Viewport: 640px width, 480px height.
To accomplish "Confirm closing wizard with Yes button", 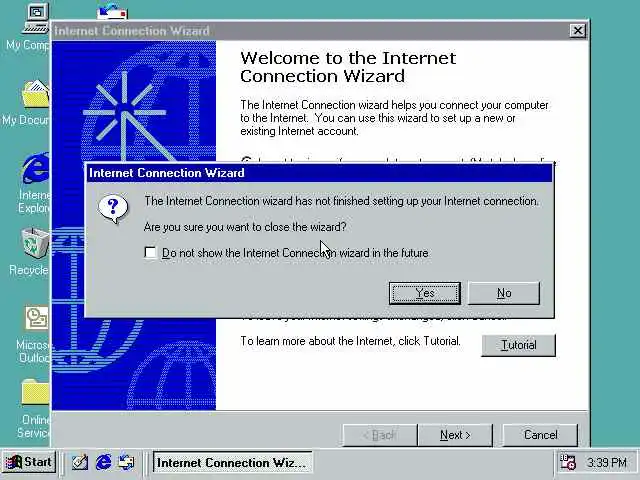I will click(x=424, y=293).
